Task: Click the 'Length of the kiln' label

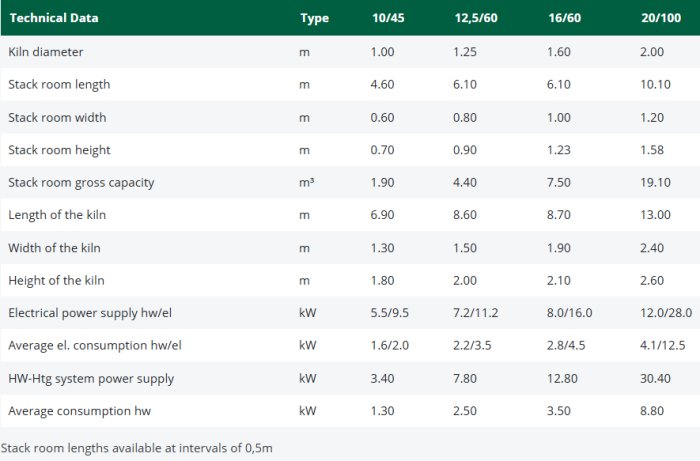Action: pos(58,215)
